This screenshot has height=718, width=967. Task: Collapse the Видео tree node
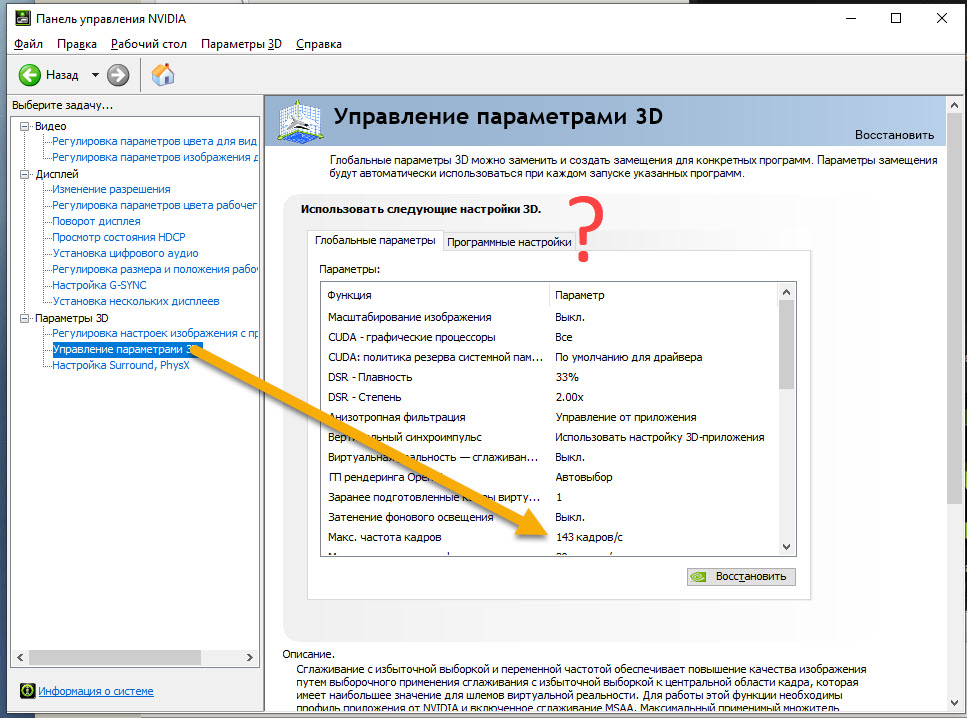point(25,126)
